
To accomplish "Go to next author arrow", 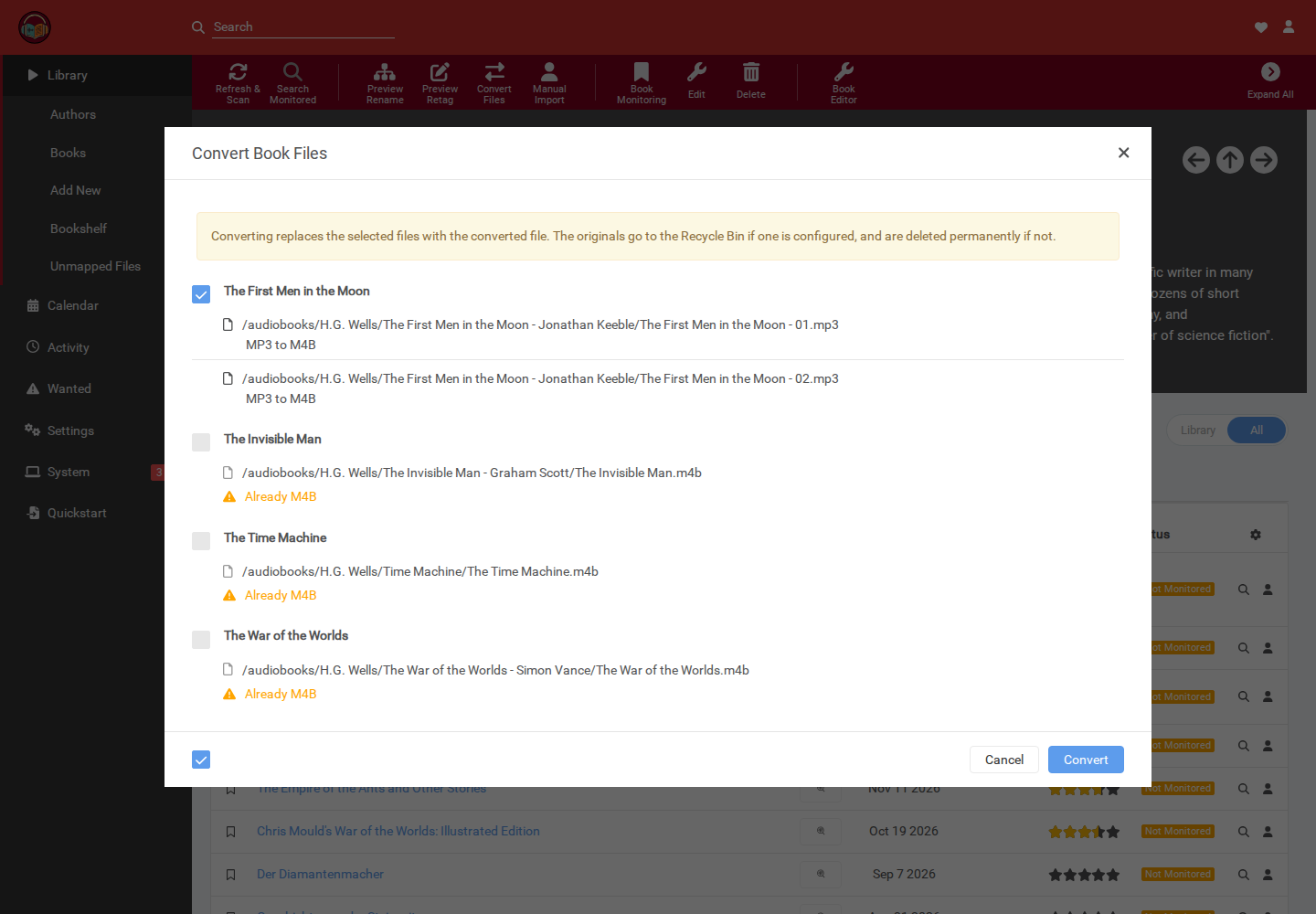I will (1264, 160).
